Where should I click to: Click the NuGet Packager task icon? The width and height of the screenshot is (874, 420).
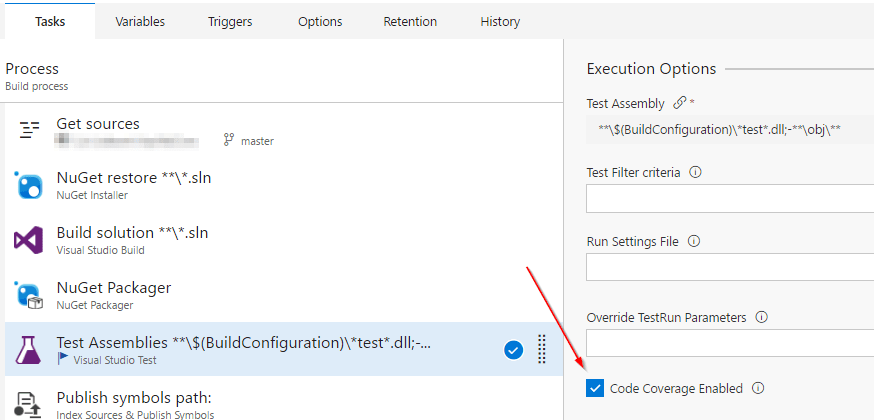click(28, 296)
